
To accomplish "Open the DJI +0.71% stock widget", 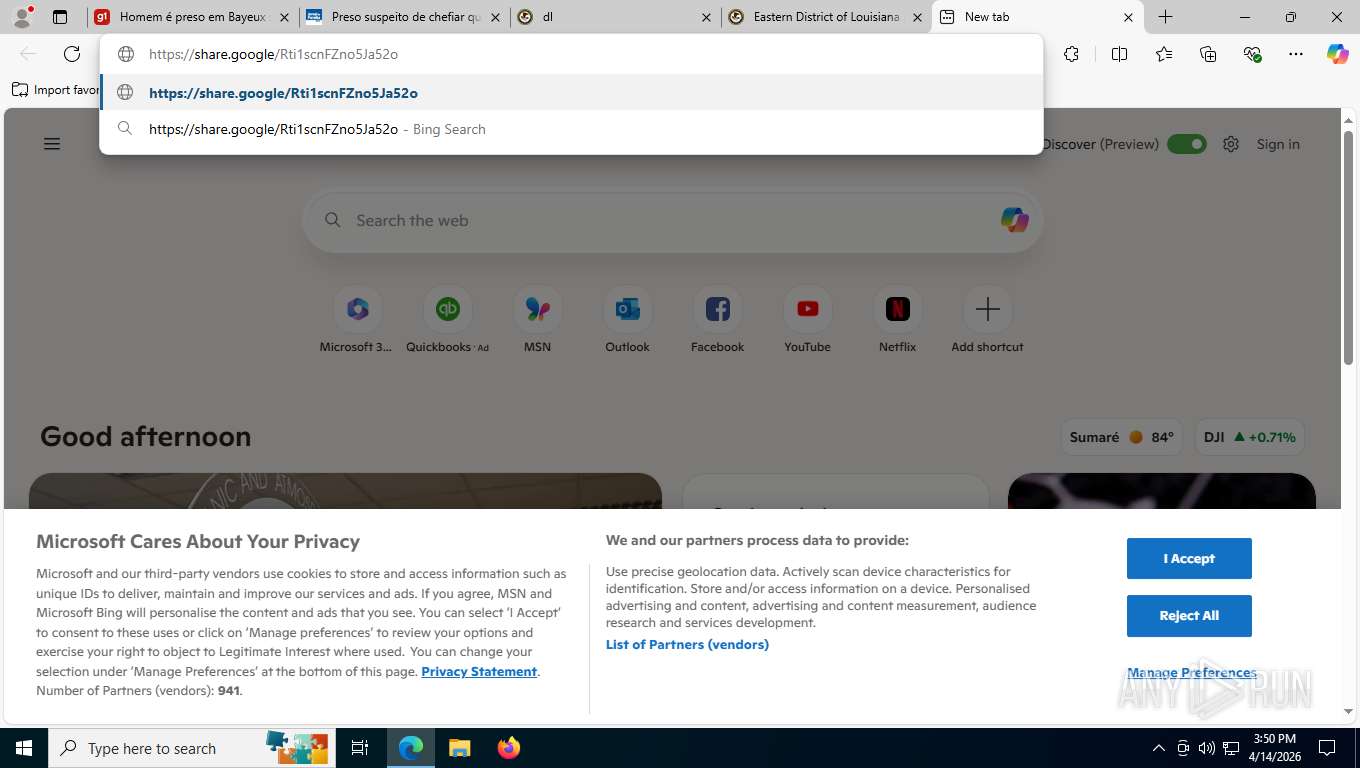I will pos(1249,437).
